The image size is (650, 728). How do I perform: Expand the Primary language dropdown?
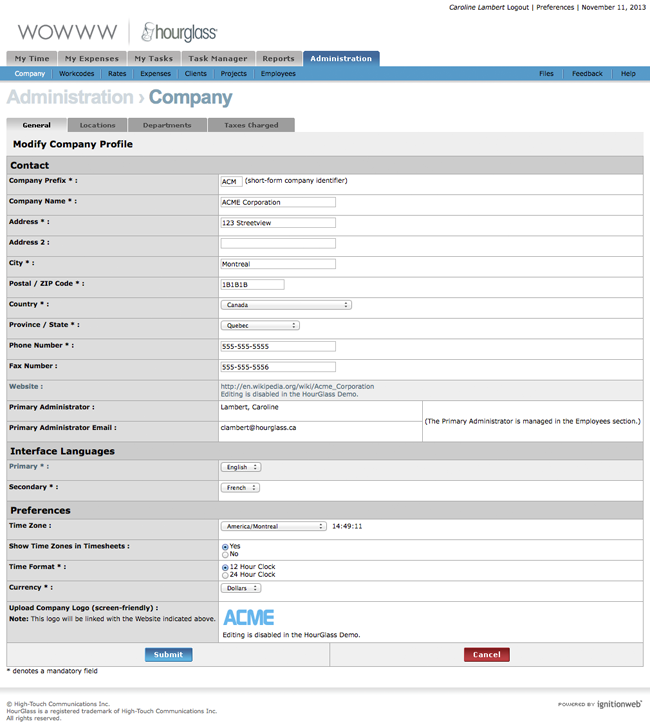[x=240, y=467]
